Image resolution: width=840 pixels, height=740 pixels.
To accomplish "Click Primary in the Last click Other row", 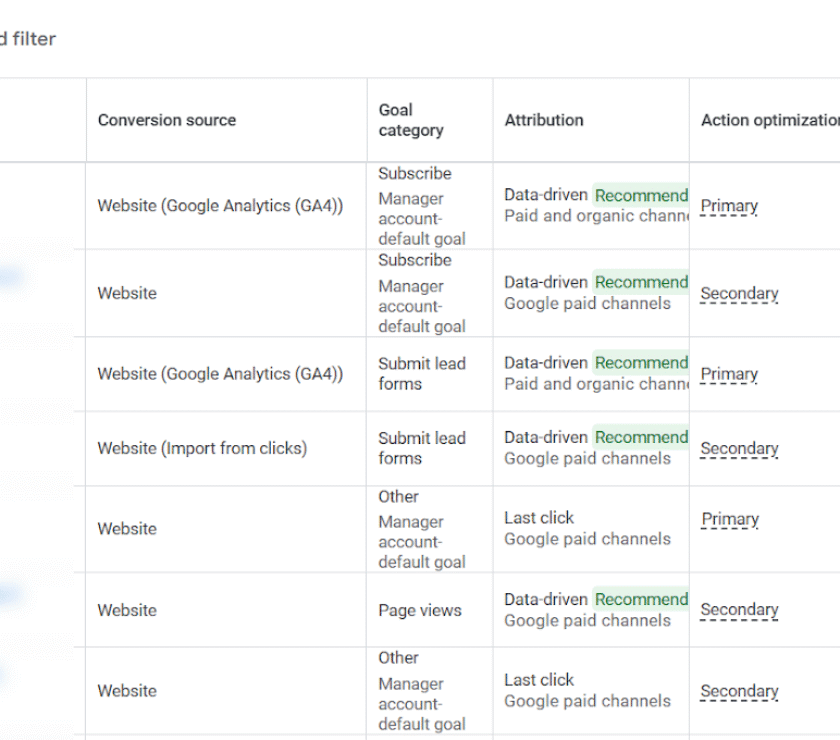I will click(x=729, y=519).
